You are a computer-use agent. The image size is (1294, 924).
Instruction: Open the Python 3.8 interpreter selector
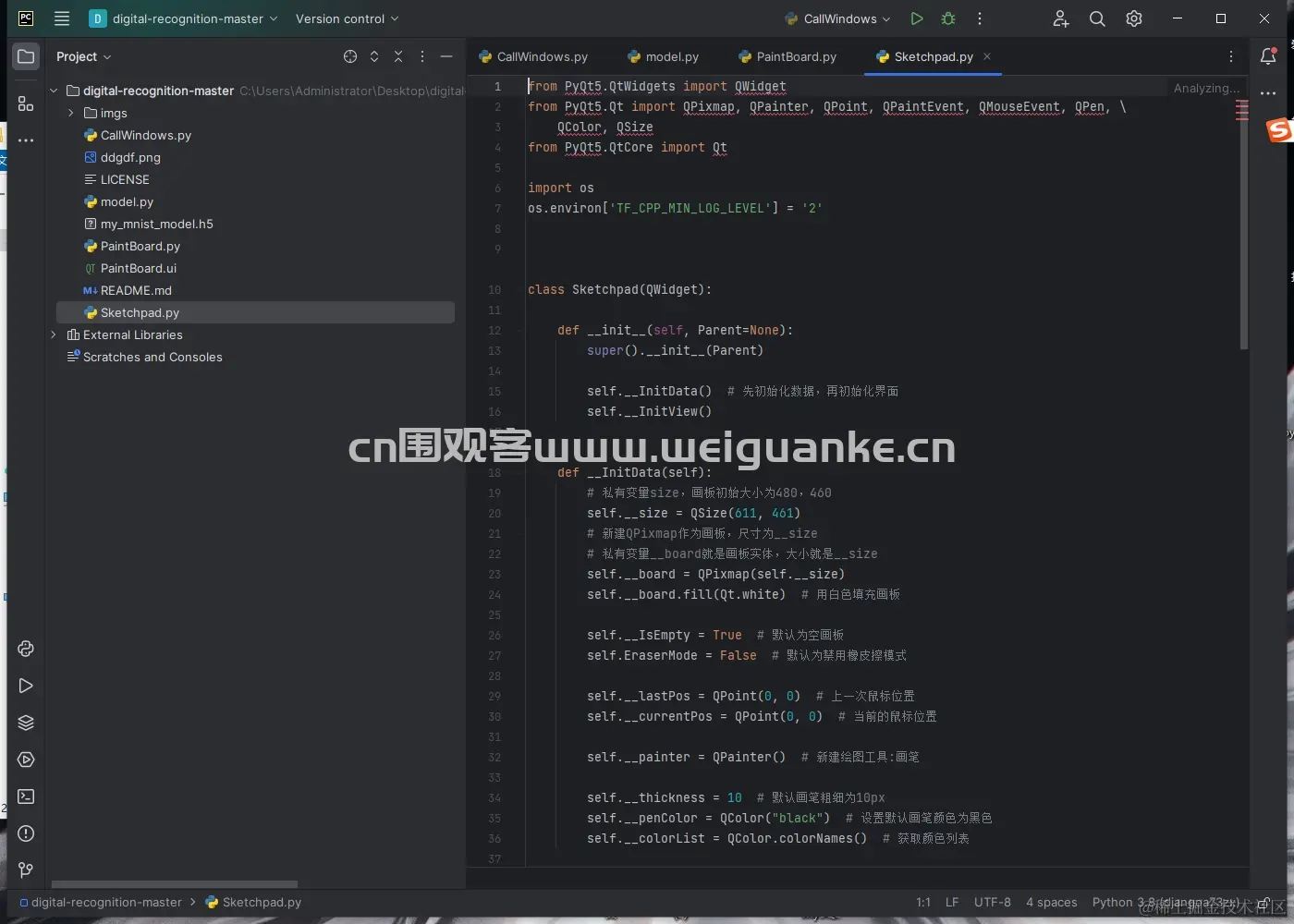click(x=1166, y=902)
